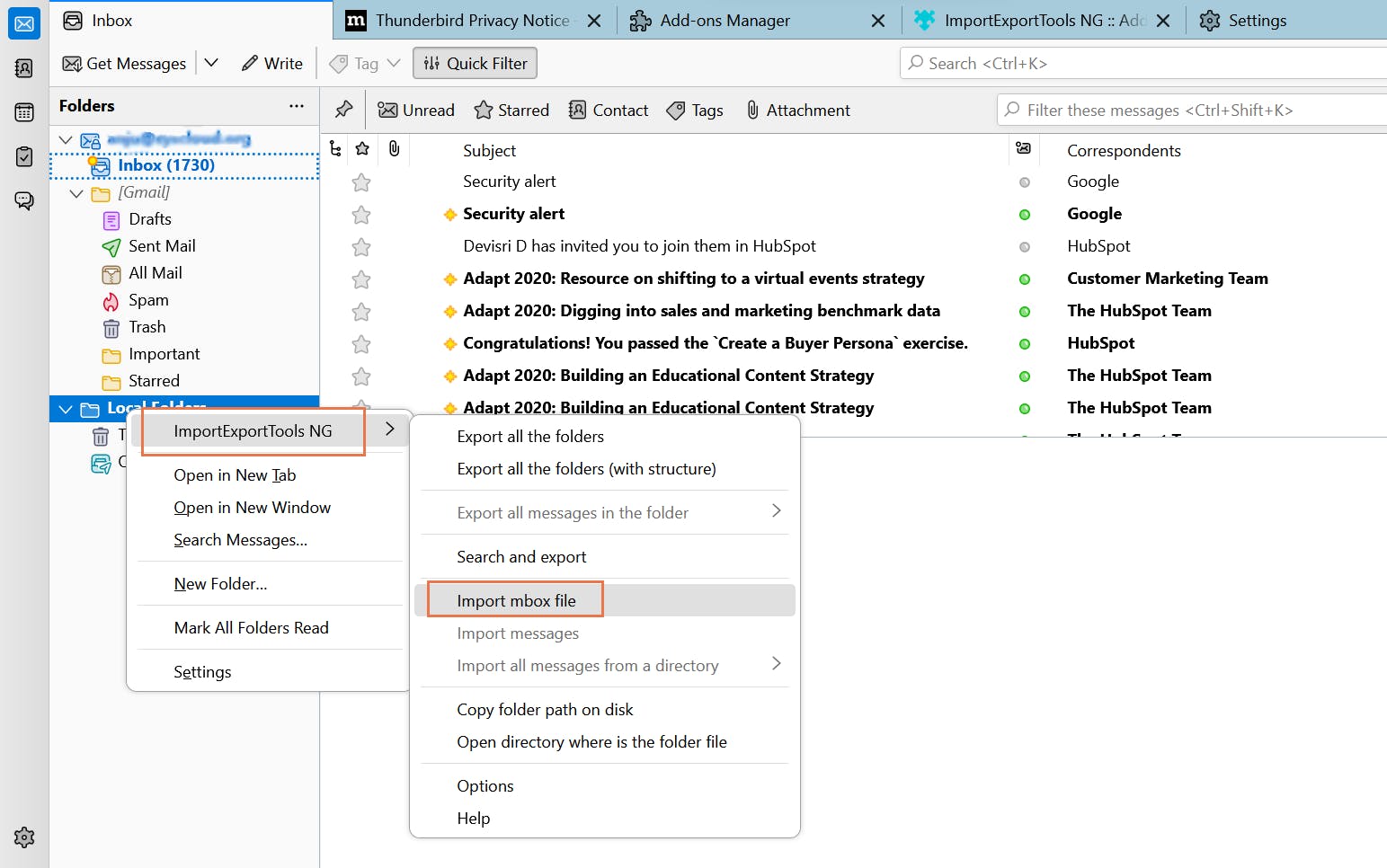The image size is (1387, 868).
Task: Mark Customer Marketing Team message as read
Action: (x=1025, y=279)
